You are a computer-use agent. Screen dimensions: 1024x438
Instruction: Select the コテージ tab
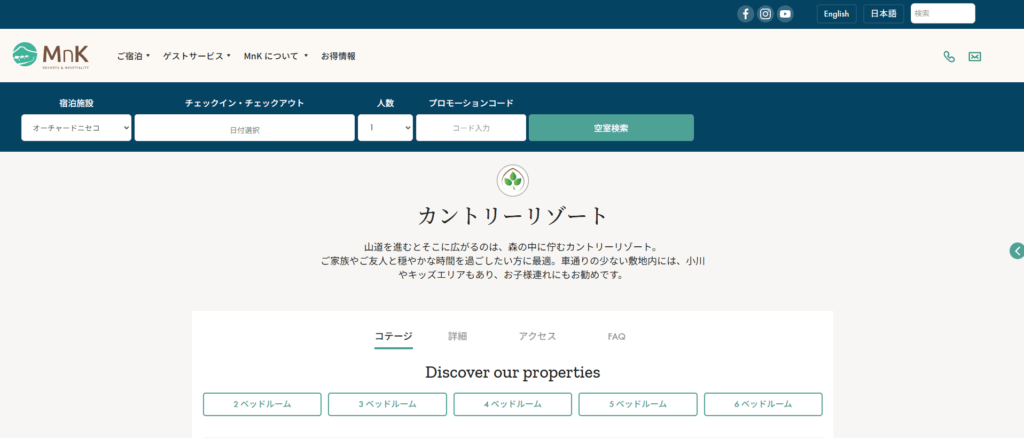tap(393, 337)
